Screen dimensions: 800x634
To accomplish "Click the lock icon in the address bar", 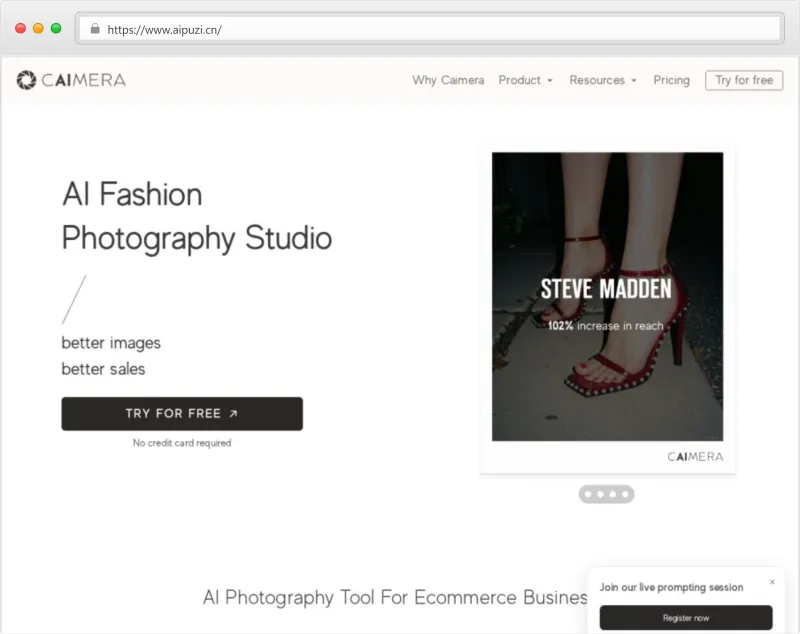I will 95,29.
